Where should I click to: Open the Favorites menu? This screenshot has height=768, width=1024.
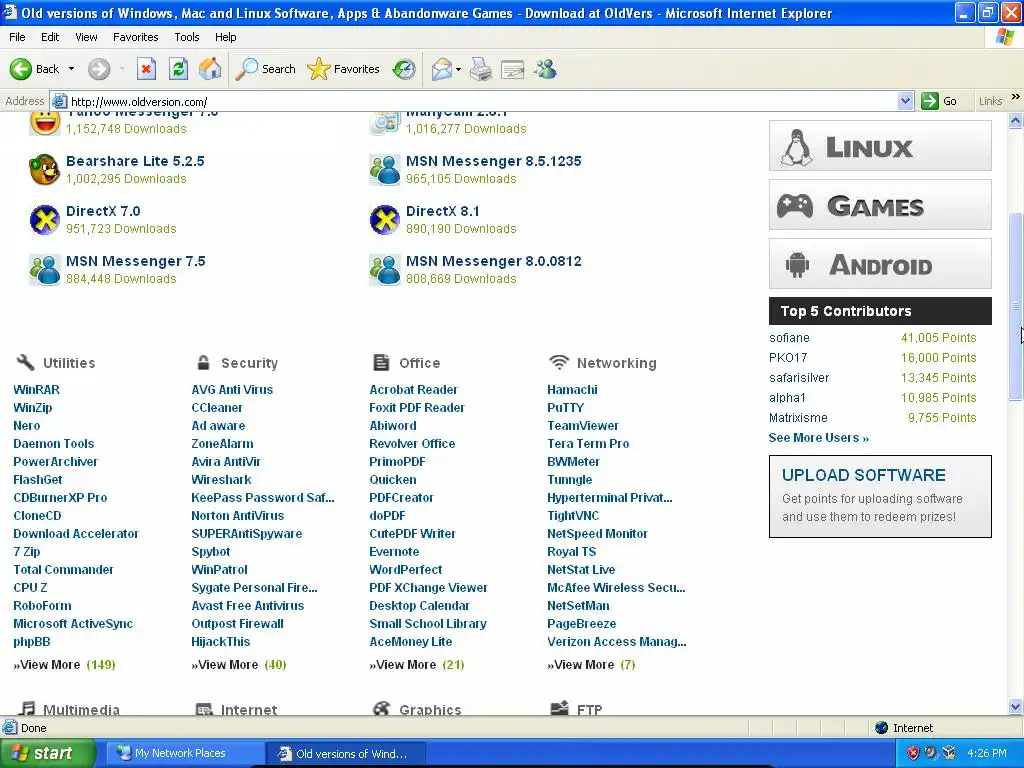135,37
